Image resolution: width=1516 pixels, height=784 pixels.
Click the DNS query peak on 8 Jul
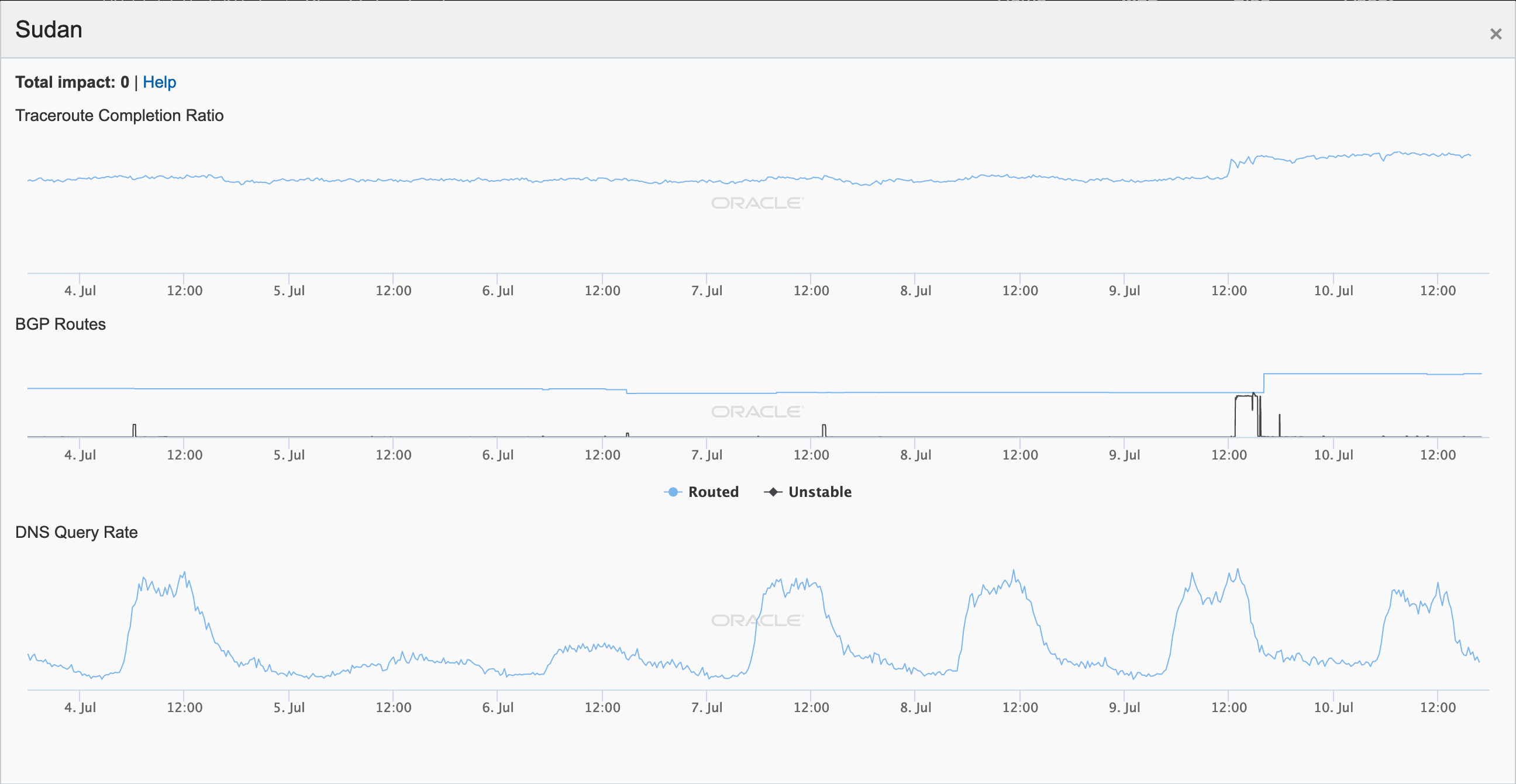[1014, 572]
